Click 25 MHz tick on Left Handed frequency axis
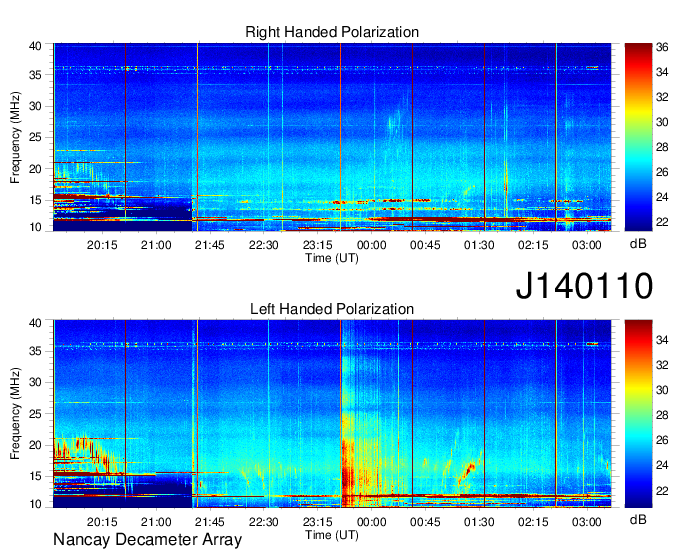The image size is (680, 552). point(35,414)
